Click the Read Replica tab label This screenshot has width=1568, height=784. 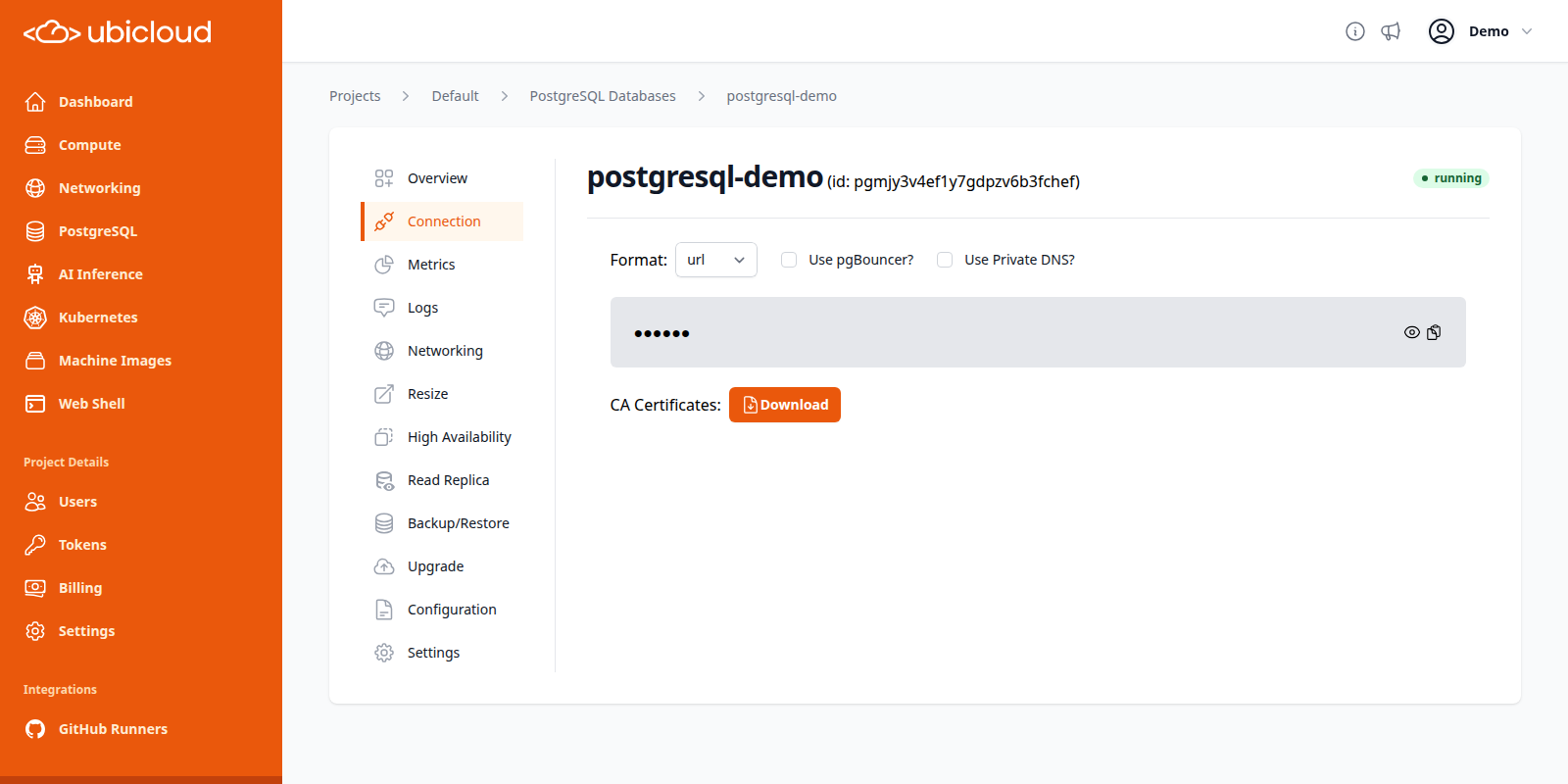pos(449,480)
